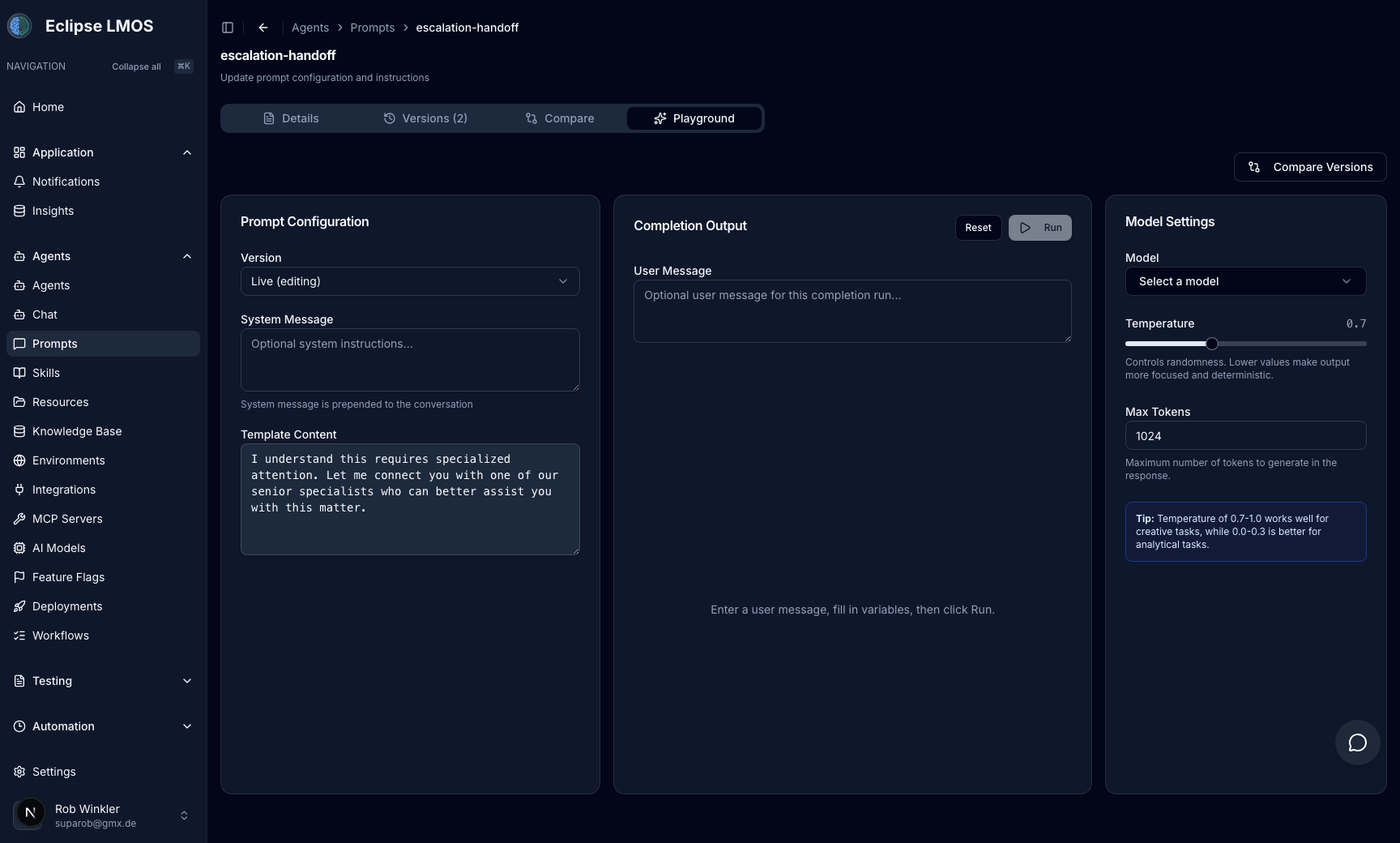Click the Compare Versions button
Viewport: 1400px width, 843px height.
point(1310,167)
